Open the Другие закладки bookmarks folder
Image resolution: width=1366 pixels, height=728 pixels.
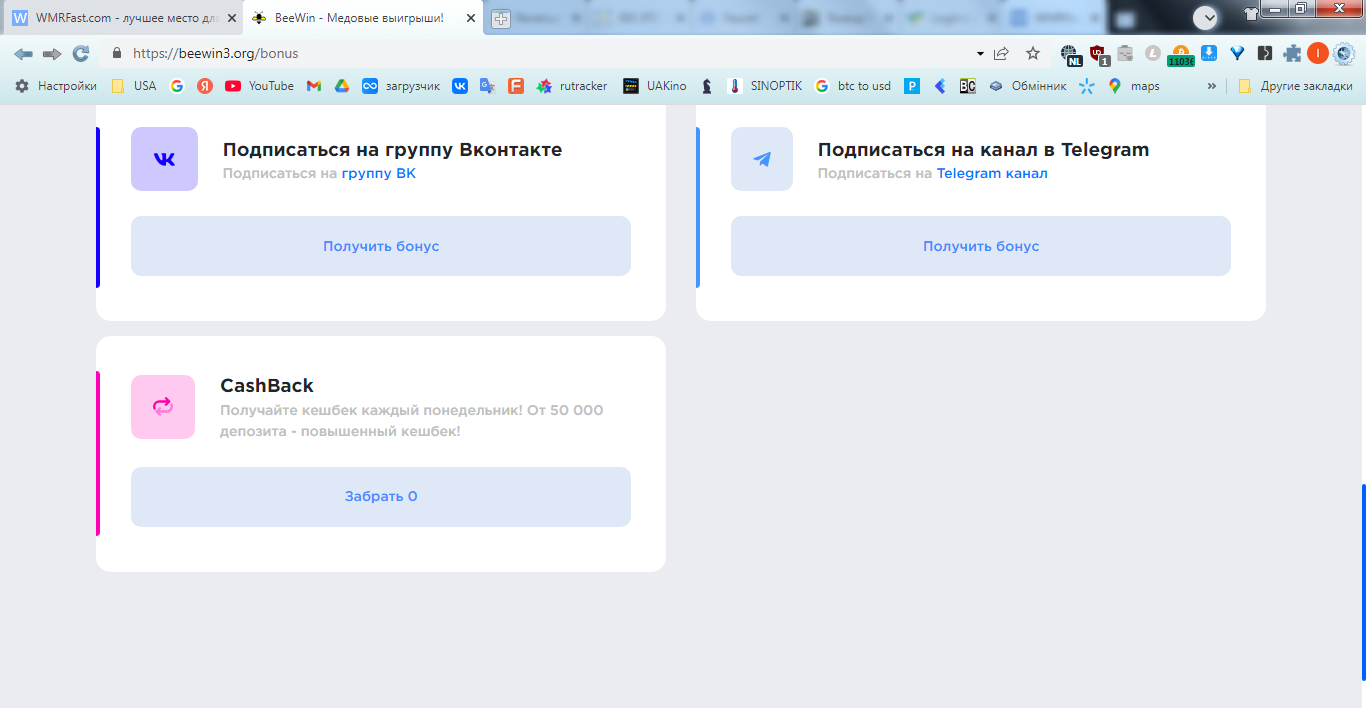(x=1295, y=86)
